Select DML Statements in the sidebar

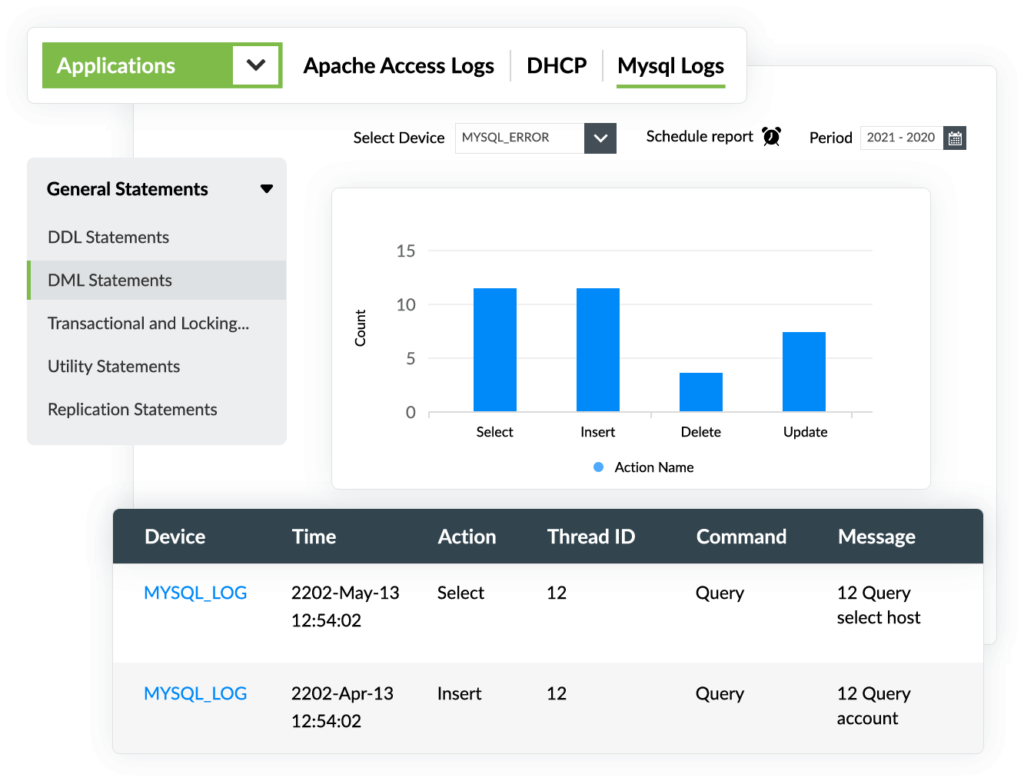(157, 280)
